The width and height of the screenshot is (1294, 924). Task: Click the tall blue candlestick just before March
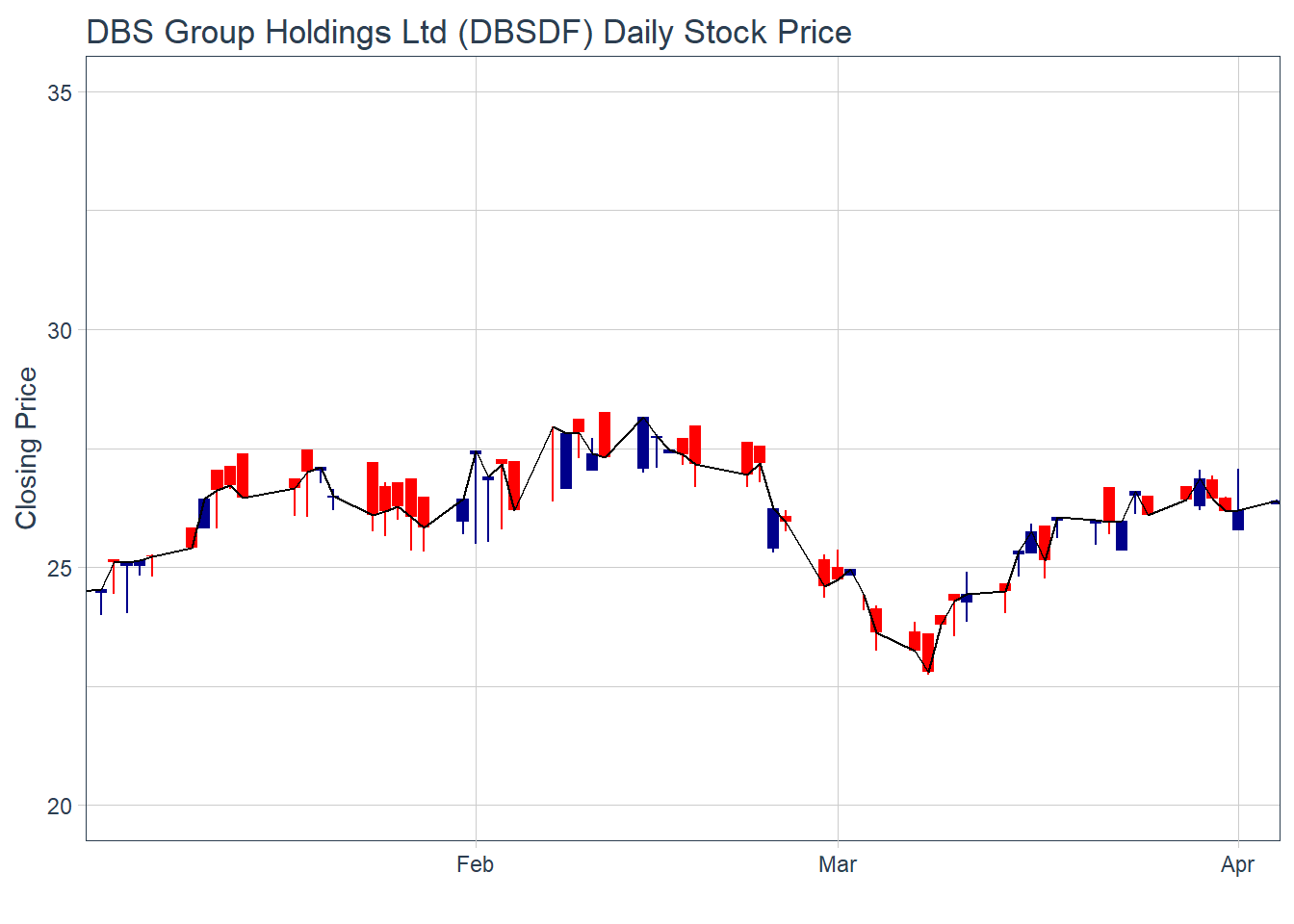(x=773, y=528)
